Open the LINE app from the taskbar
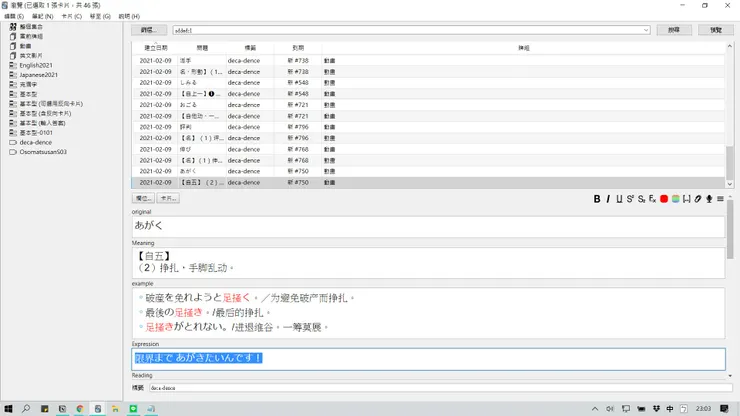 (x=133, y=409)
